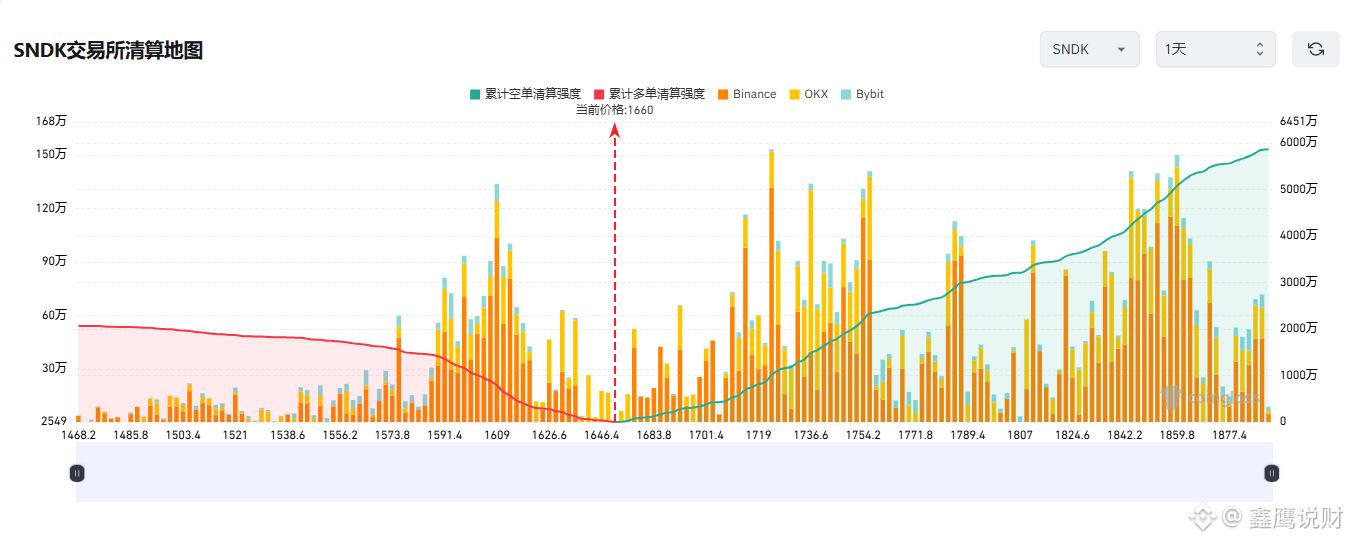
Task: Click left axis value 120万
Action: tap(51, 208)
